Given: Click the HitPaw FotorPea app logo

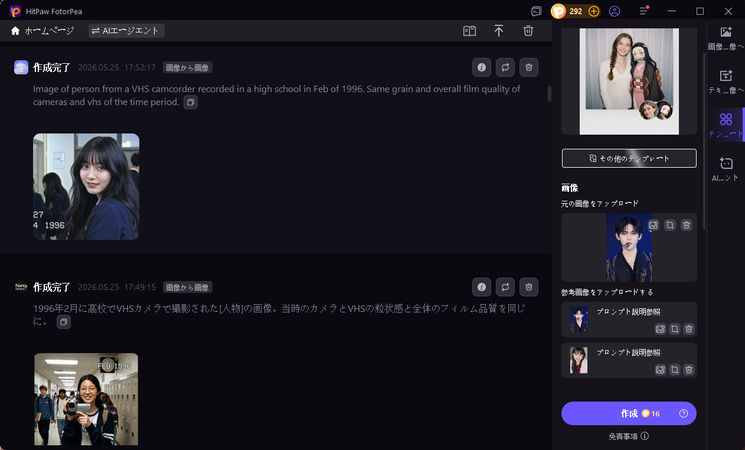Looking at the screenshot, I should tap(16, 11).
